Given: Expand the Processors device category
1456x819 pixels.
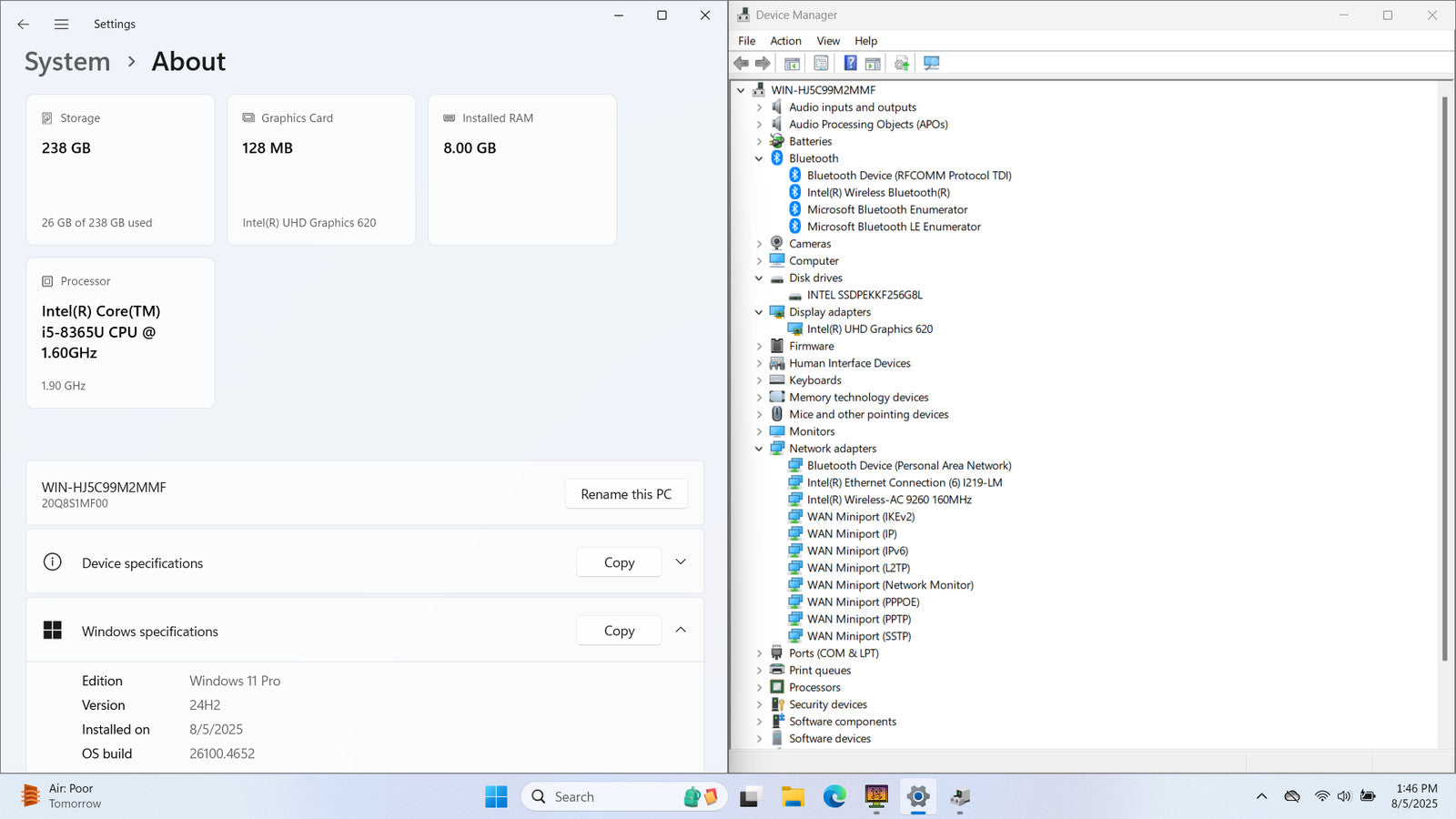Looking at the screenshot, I should click(x=759, y=688).
